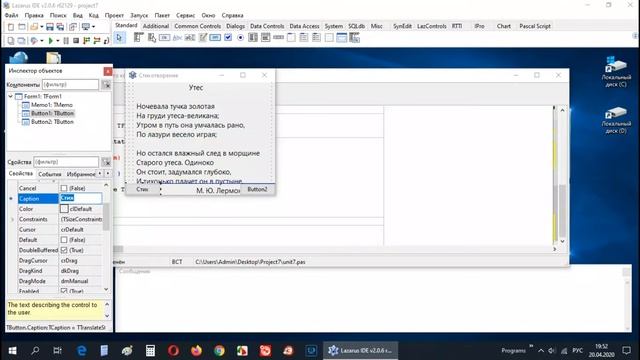This screenshot has height=360, width=640.
Task: Click the Open file folder icon
Action: (x=34, y=27)
